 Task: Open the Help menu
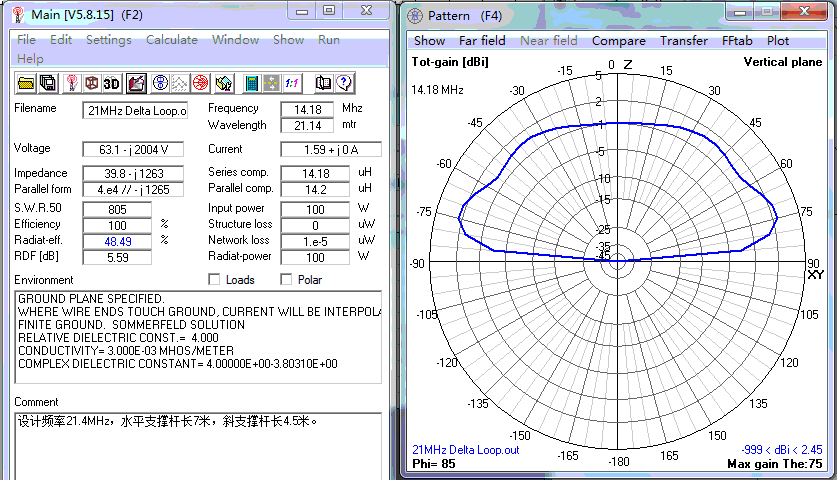[x=30, y=59]
